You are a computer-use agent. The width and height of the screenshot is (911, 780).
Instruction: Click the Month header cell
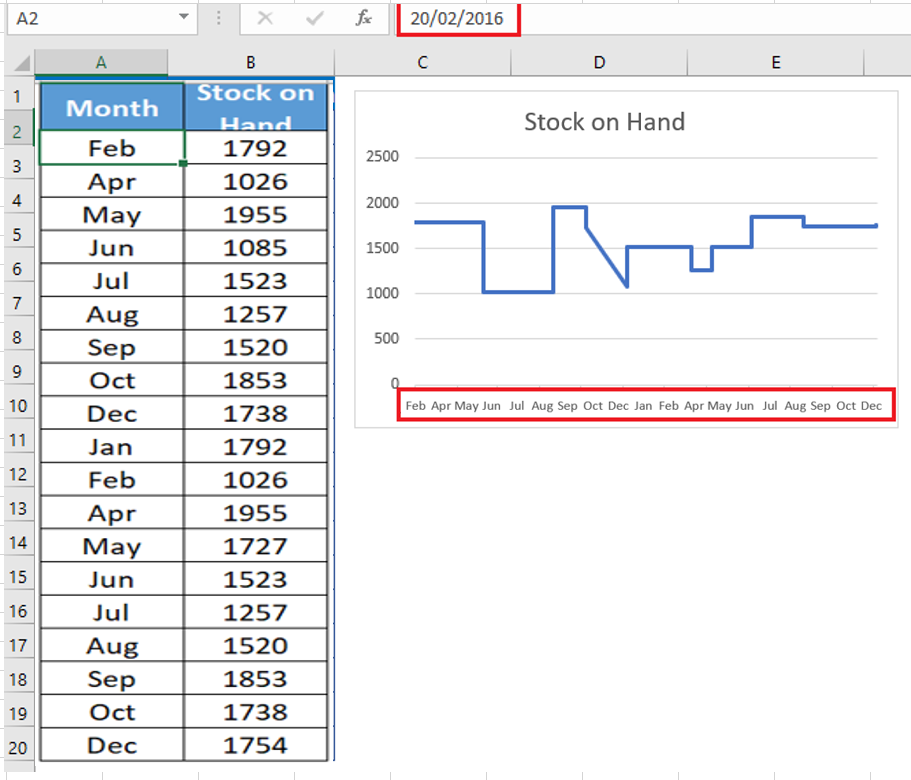coord(112,107)
